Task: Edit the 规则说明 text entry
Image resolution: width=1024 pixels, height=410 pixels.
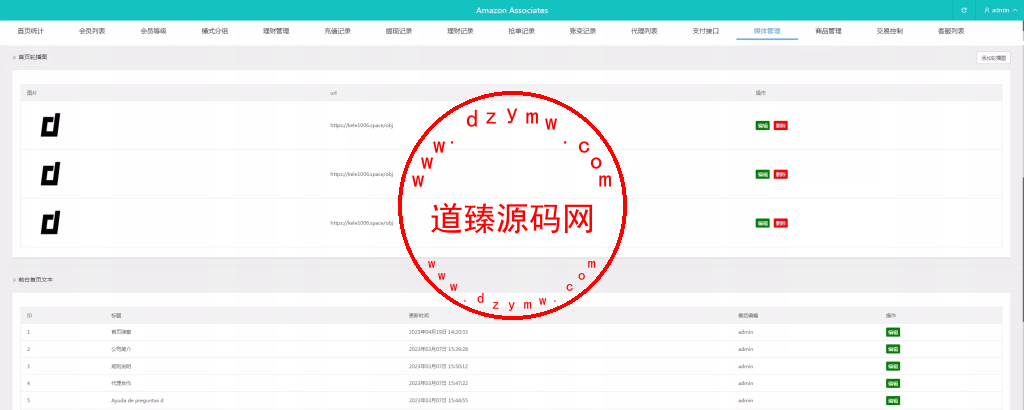Action: (893, 366)
